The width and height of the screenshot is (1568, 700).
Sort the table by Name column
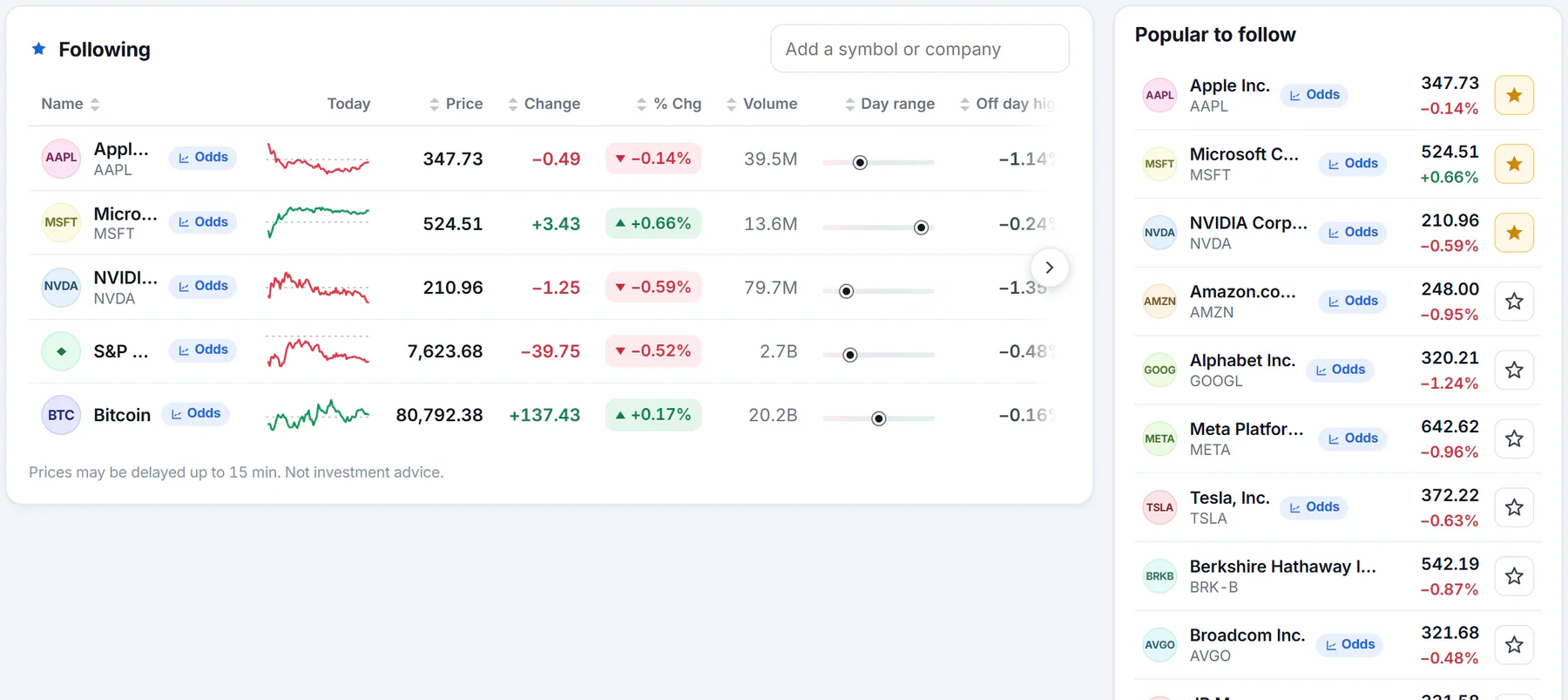(x=71, y=104)
